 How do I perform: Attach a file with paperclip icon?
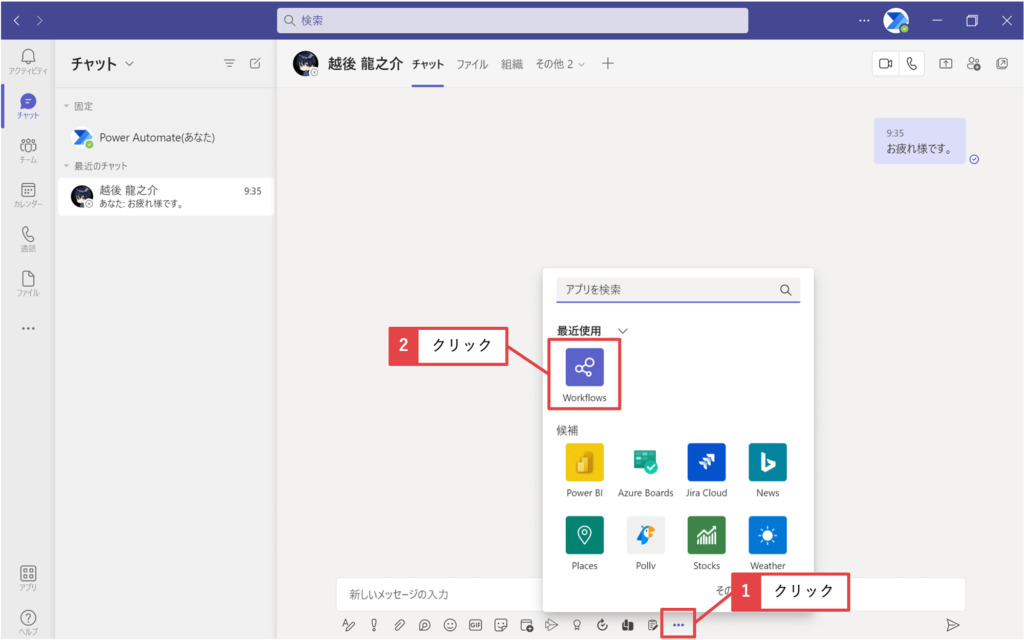point(399,625)
